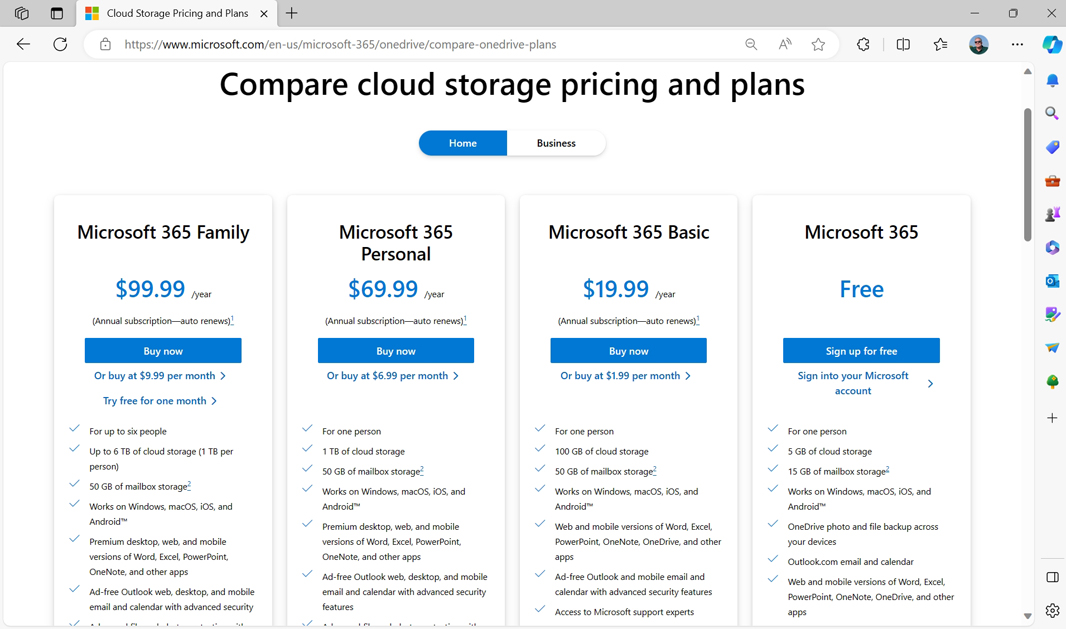1066x629 pixels.
Task: Open the Zoom magnifier in address bar
Action: (751, 44)
